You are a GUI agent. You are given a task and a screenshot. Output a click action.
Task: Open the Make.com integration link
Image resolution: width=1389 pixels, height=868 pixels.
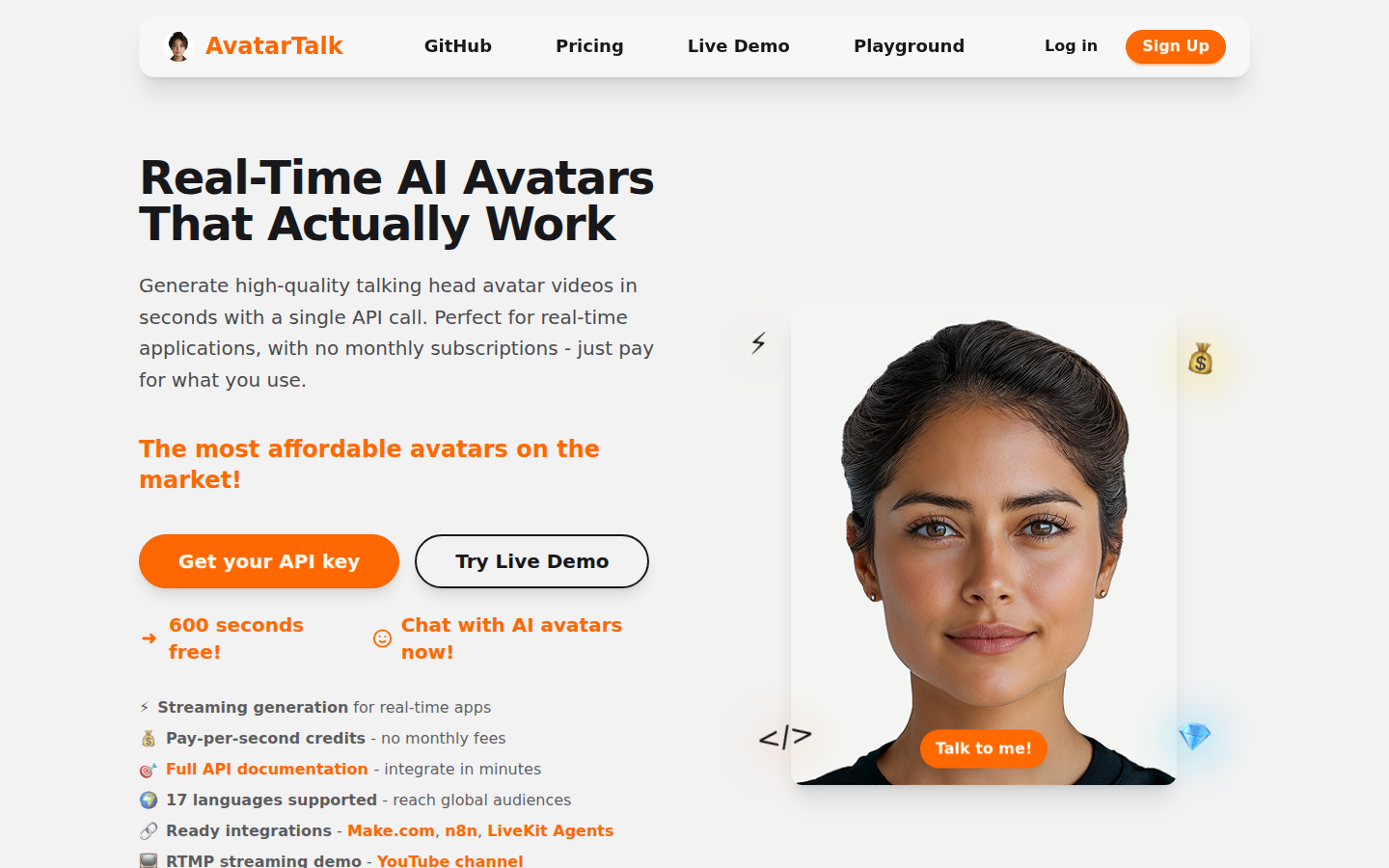(391, 831)
